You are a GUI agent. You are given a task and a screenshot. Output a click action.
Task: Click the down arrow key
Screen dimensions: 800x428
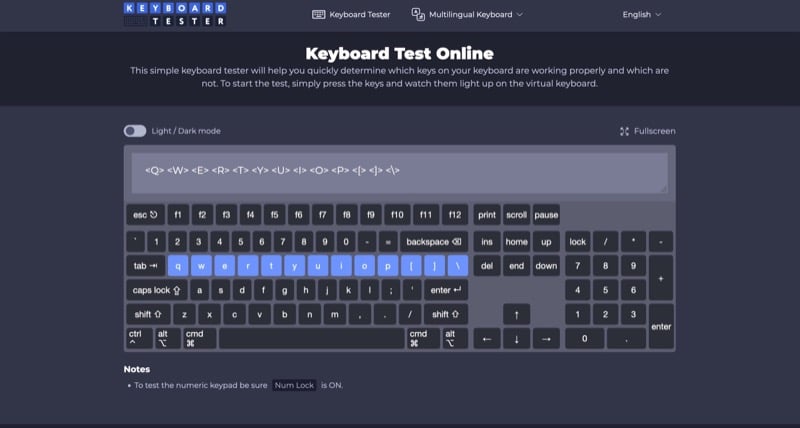coord(516,338)
